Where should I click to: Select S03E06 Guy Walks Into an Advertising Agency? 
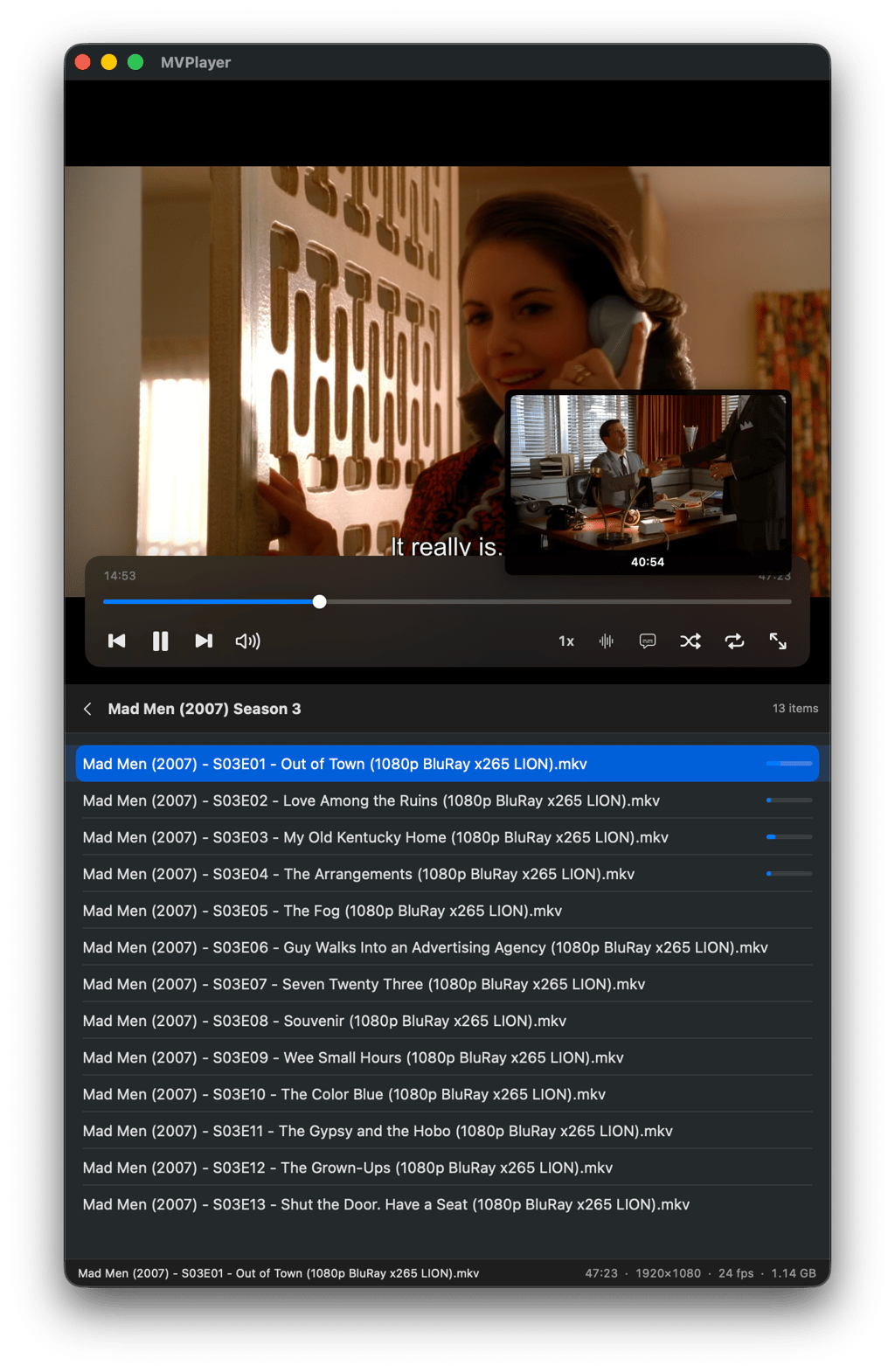click(x=447, y=947)
